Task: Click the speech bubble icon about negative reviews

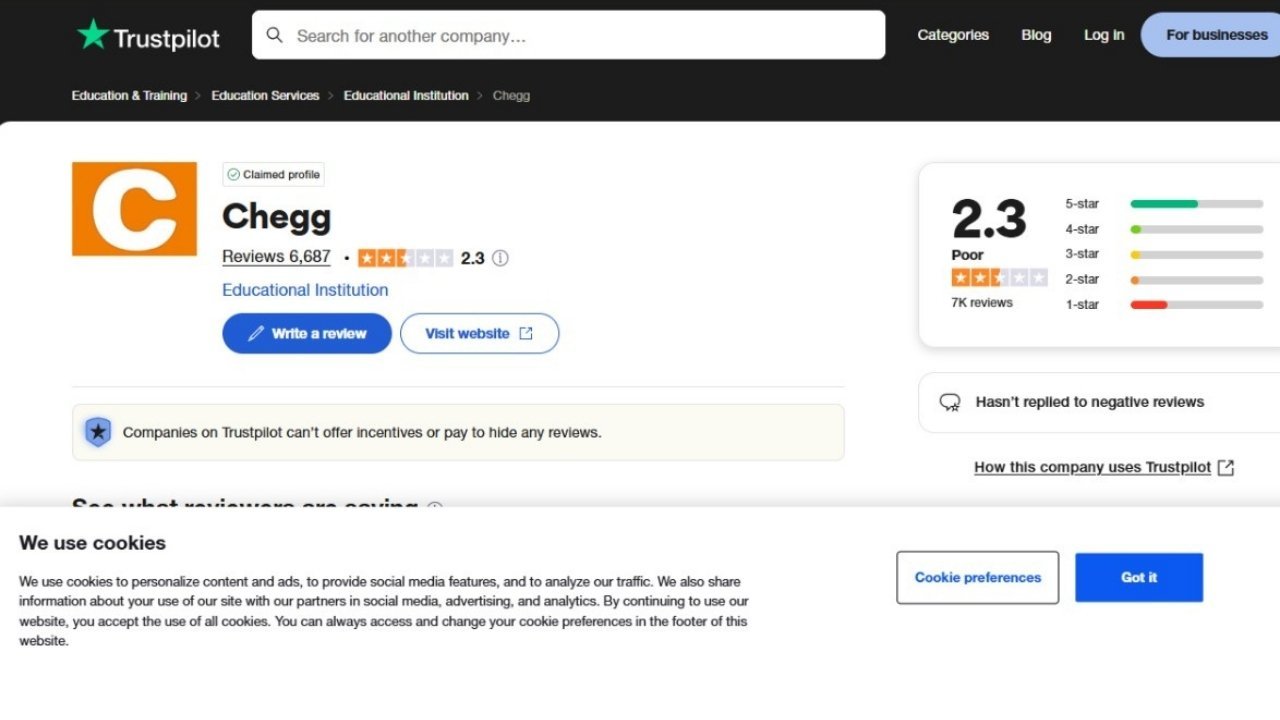Action: (949, 401)
